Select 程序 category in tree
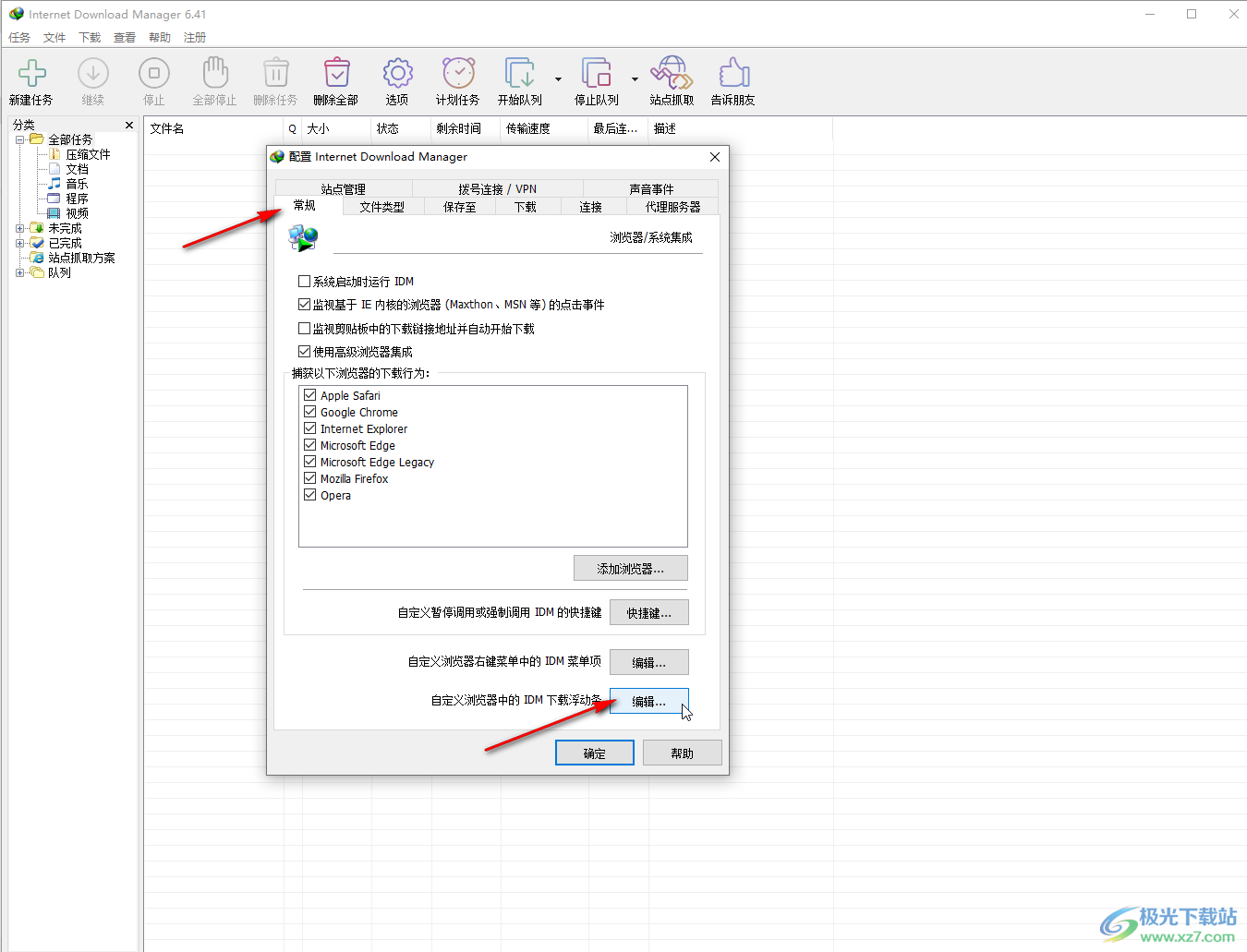The height and width of the screenshot is (952, 1247). coord(77,199)
